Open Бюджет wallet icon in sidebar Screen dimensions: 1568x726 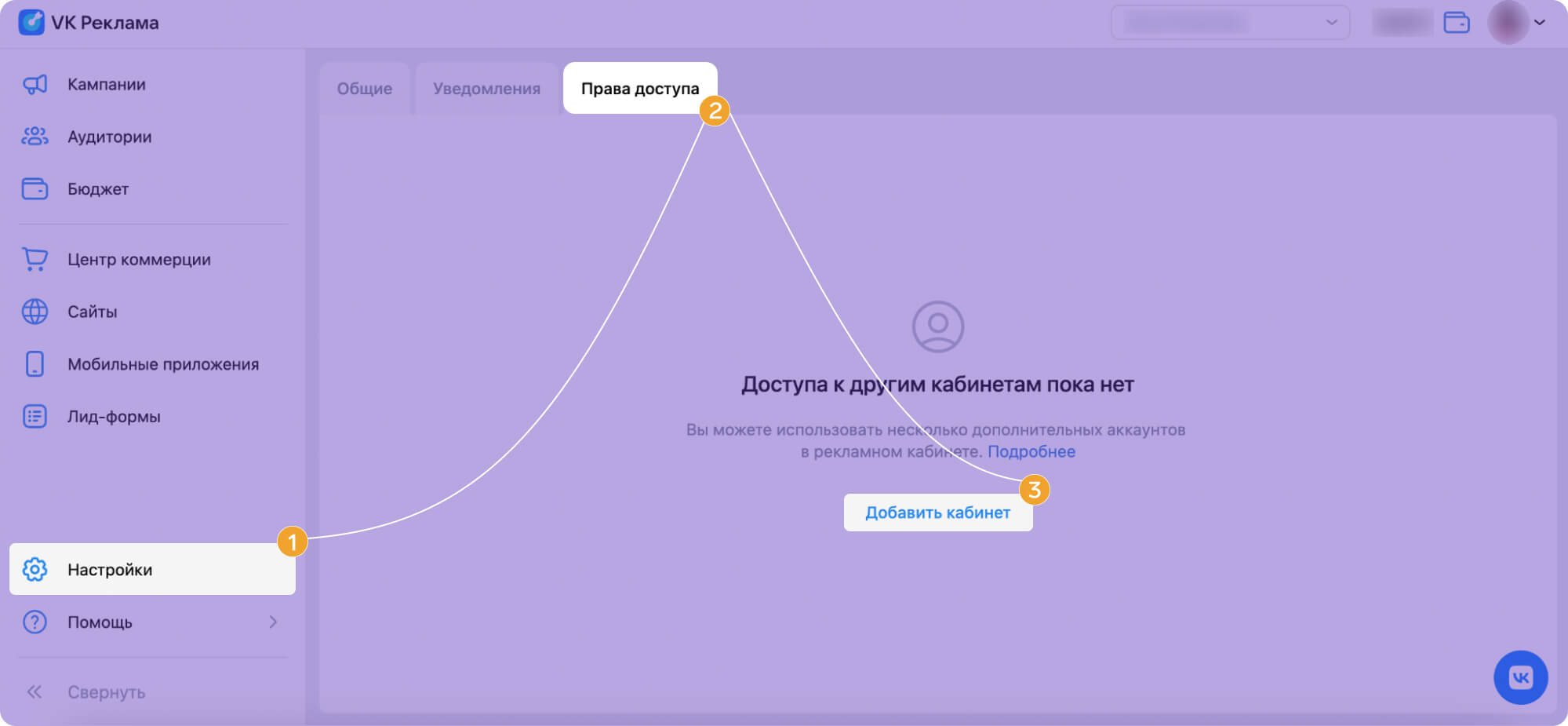[35, 189]
